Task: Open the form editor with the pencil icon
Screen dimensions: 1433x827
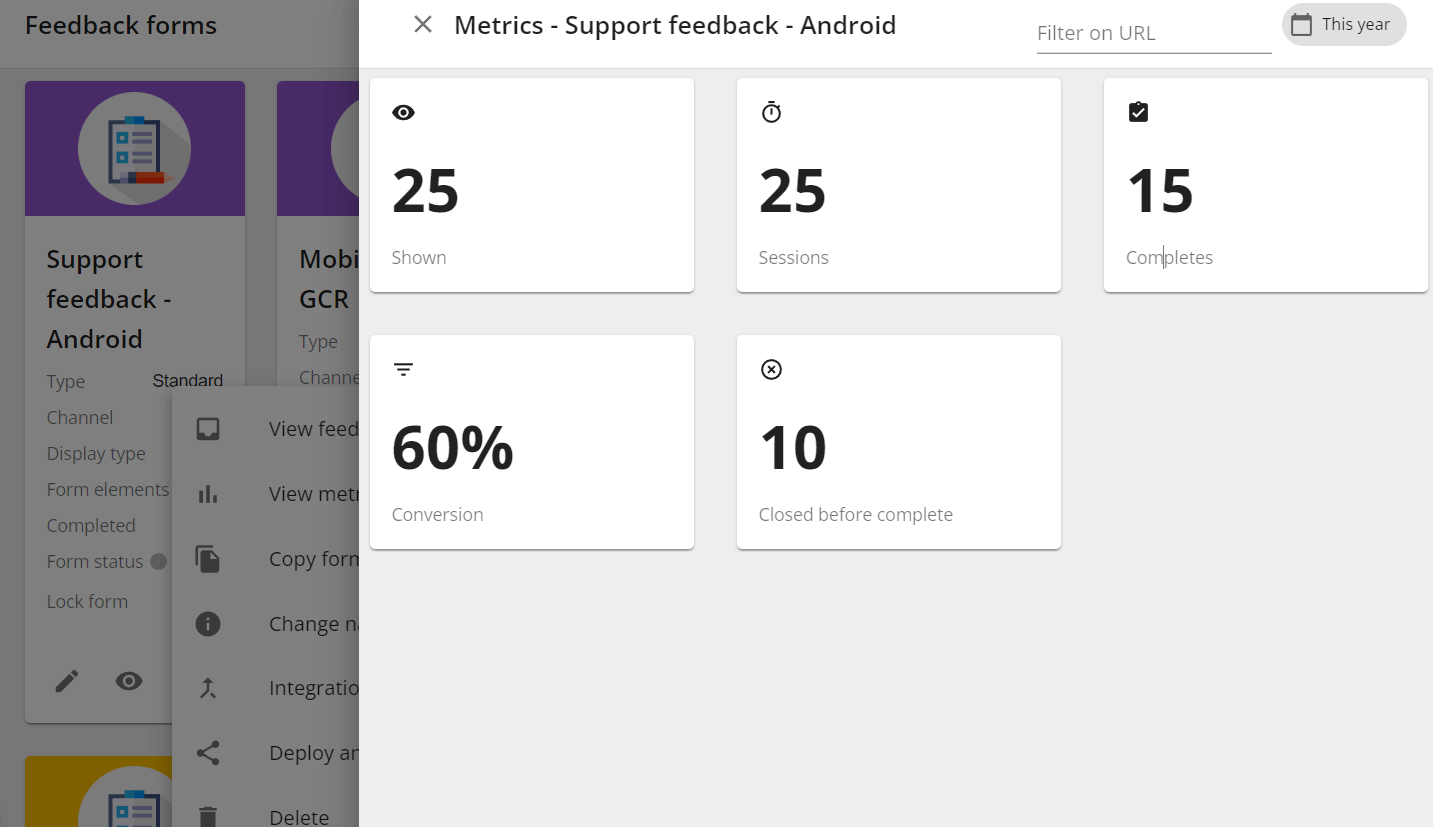Action: (67, 681)
